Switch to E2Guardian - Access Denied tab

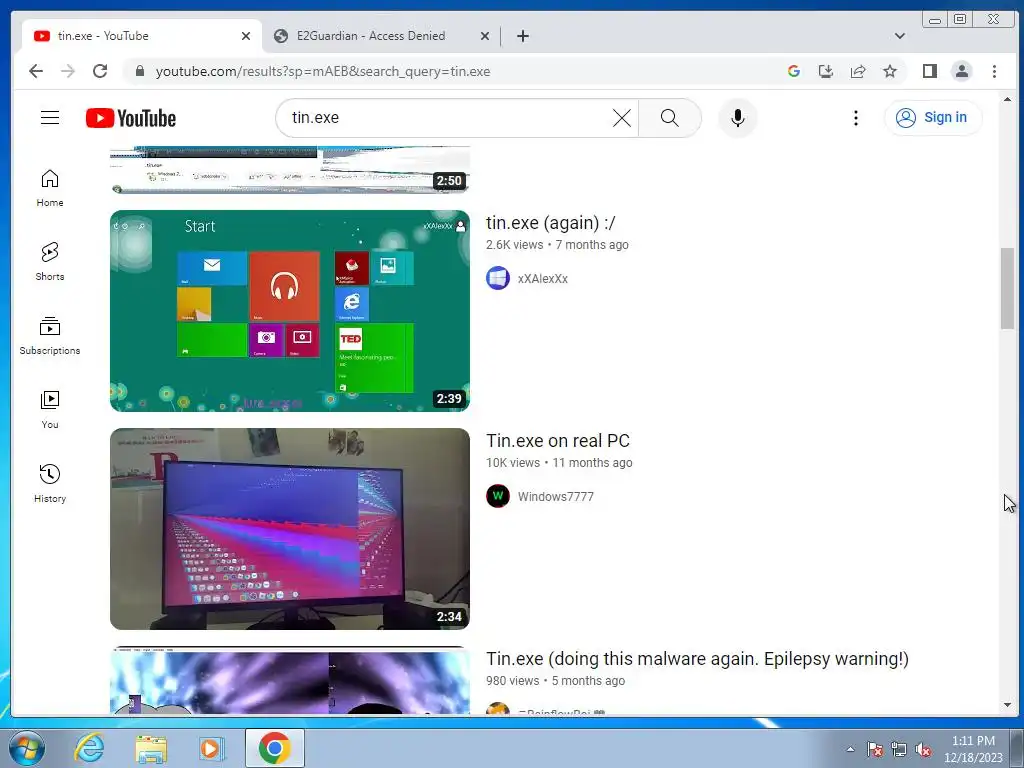pos(381,36)
